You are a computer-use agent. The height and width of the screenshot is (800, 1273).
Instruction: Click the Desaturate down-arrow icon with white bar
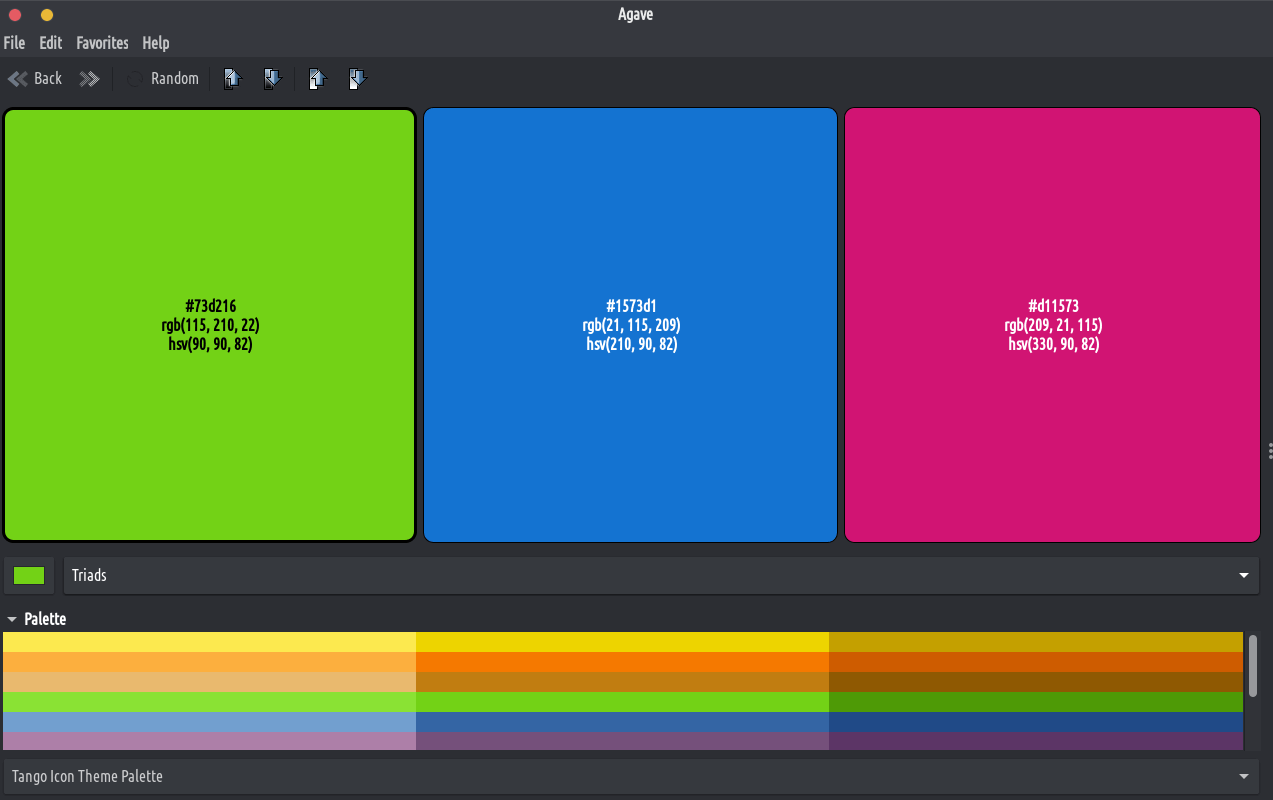coord(358,79)
